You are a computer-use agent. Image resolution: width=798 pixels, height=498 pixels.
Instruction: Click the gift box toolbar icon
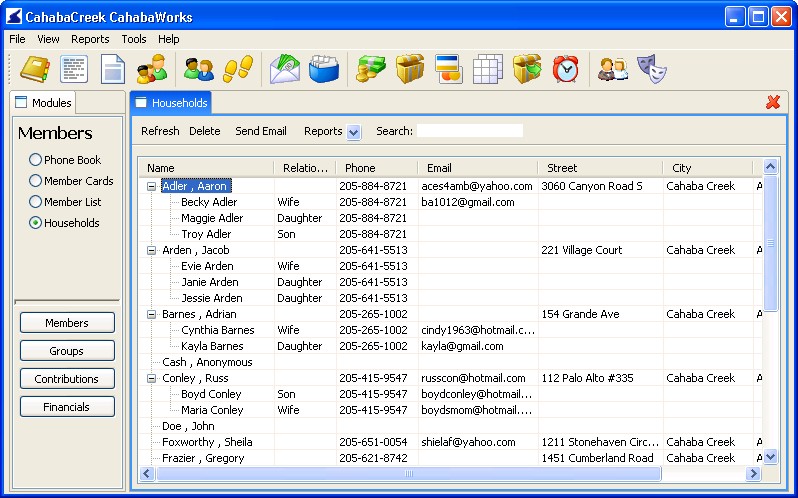pyautogui.click(x=409, y=69)
